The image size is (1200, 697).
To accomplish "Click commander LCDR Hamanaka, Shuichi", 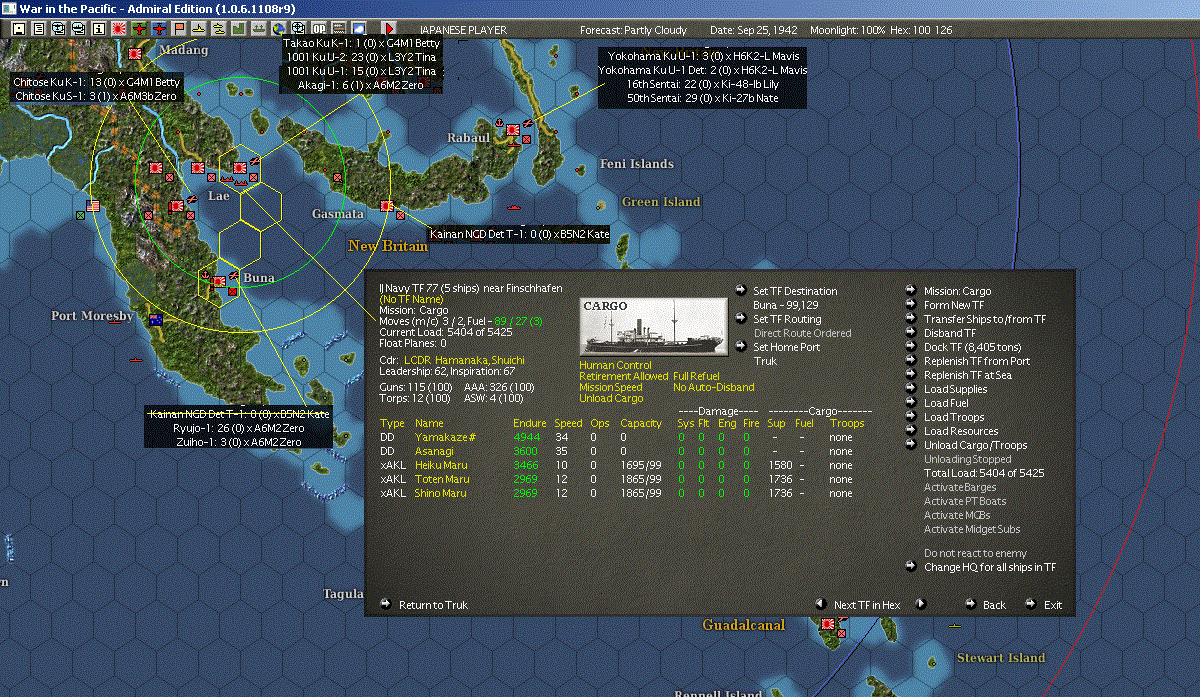I will 463,360.
